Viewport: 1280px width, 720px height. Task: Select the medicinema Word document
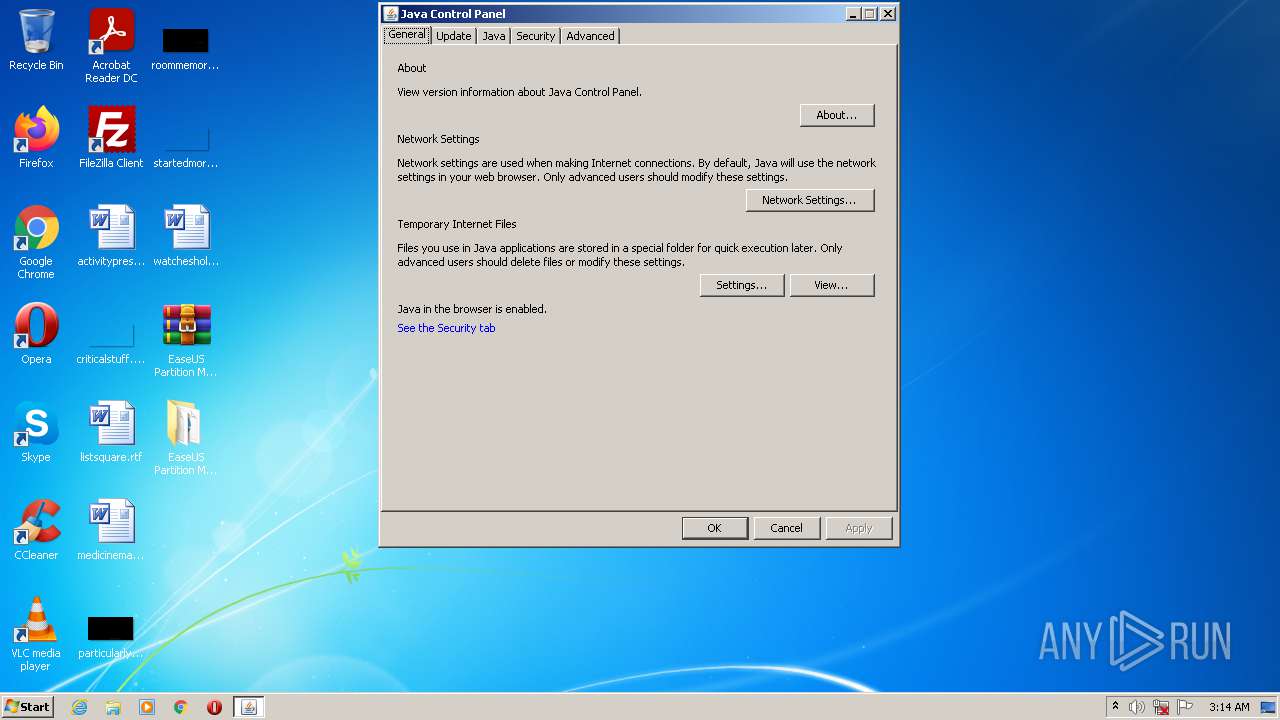[x=111, y=530]
